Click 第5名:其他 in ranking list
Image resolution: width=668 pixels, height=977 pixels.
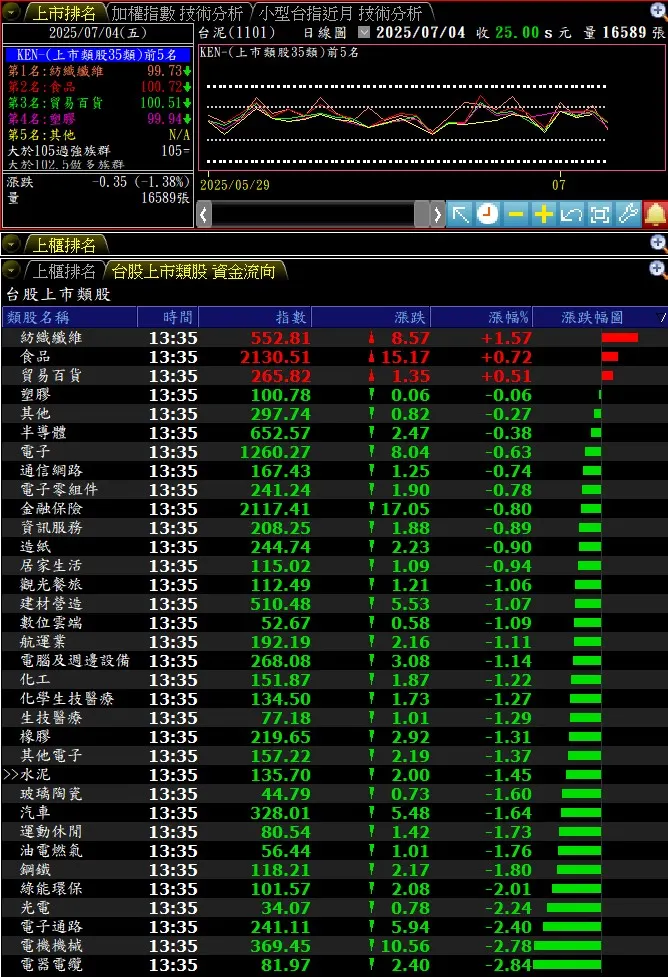[x=97, y=135]
